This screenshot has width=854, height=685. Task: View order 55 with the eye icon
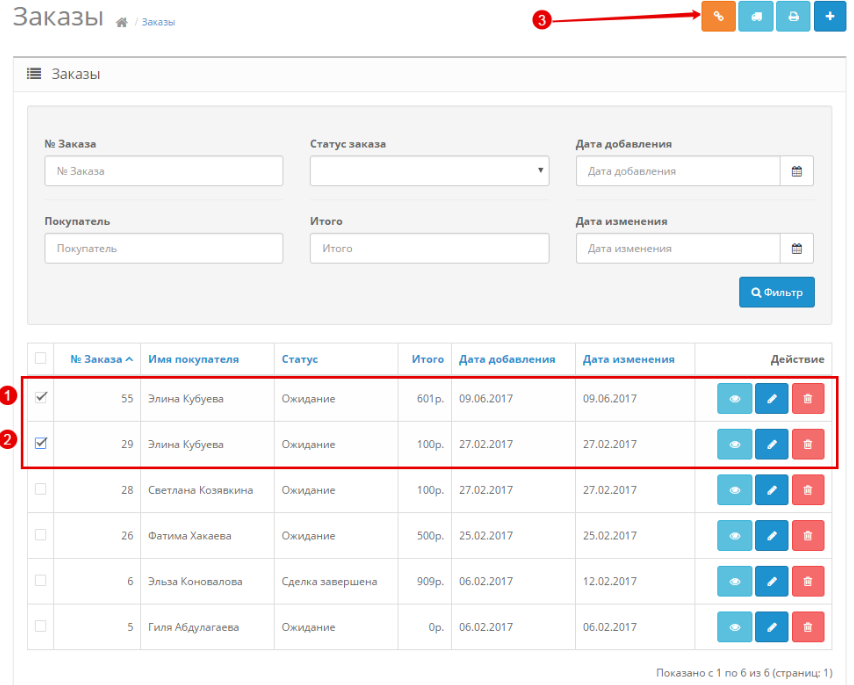(734, 399)
